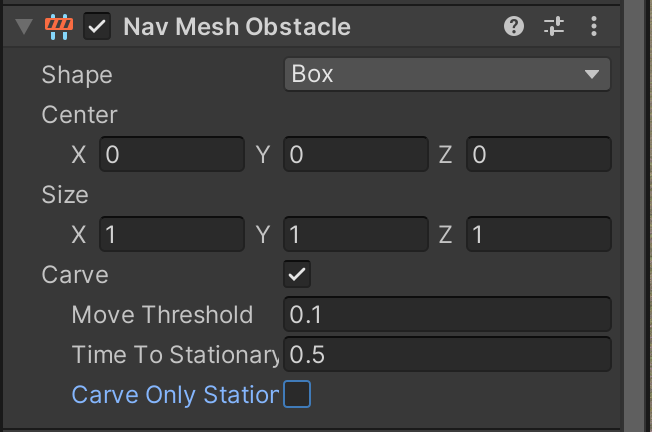Click the Carve Only Stationary label
This screenshot has width=652, height=432.
click(174, 395)
